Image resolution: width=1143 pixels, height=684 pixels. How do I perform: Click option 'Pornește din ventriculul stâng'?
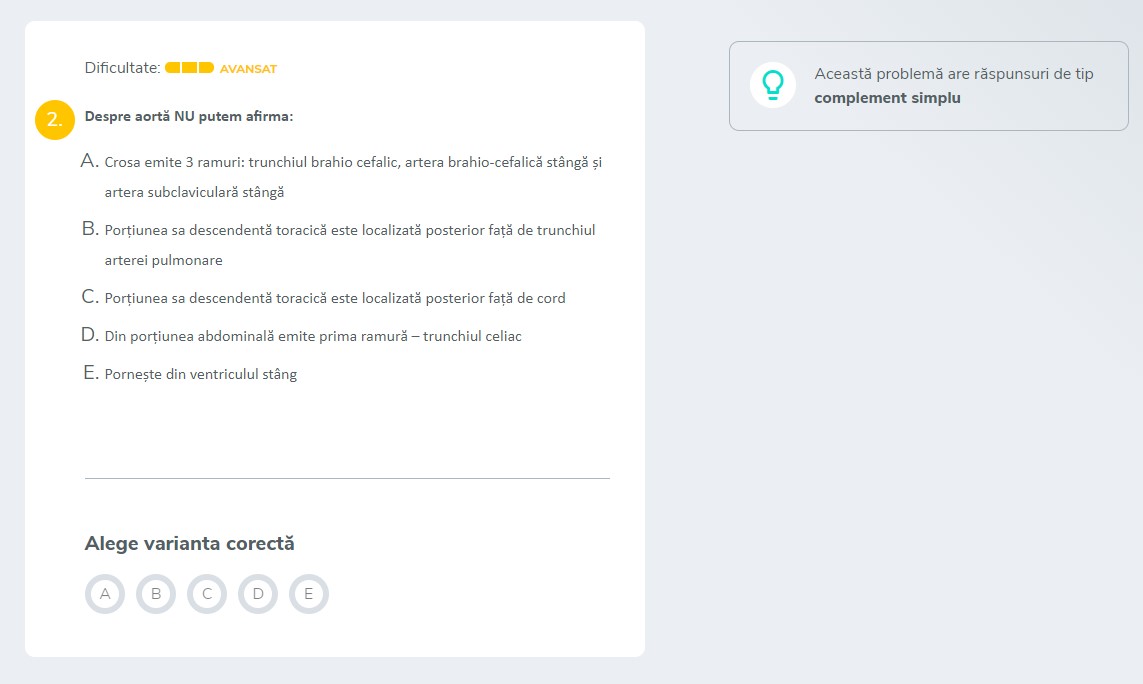[x=201, y=374]
